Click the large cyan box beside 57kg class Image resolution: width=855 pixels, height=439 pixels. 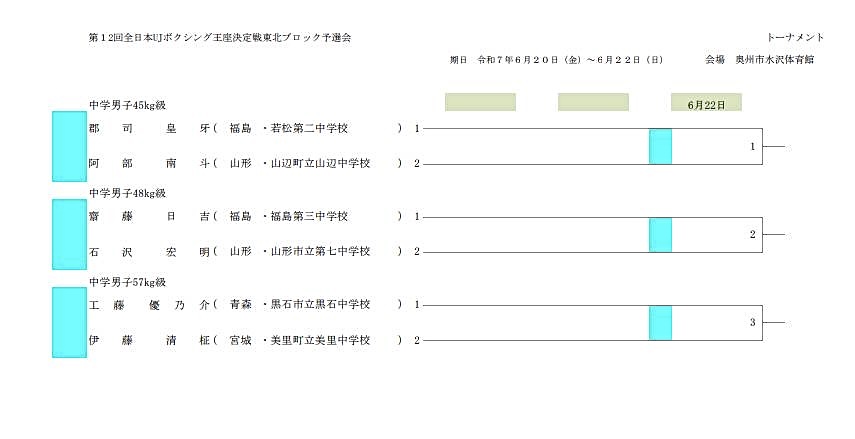click(69, 322)
